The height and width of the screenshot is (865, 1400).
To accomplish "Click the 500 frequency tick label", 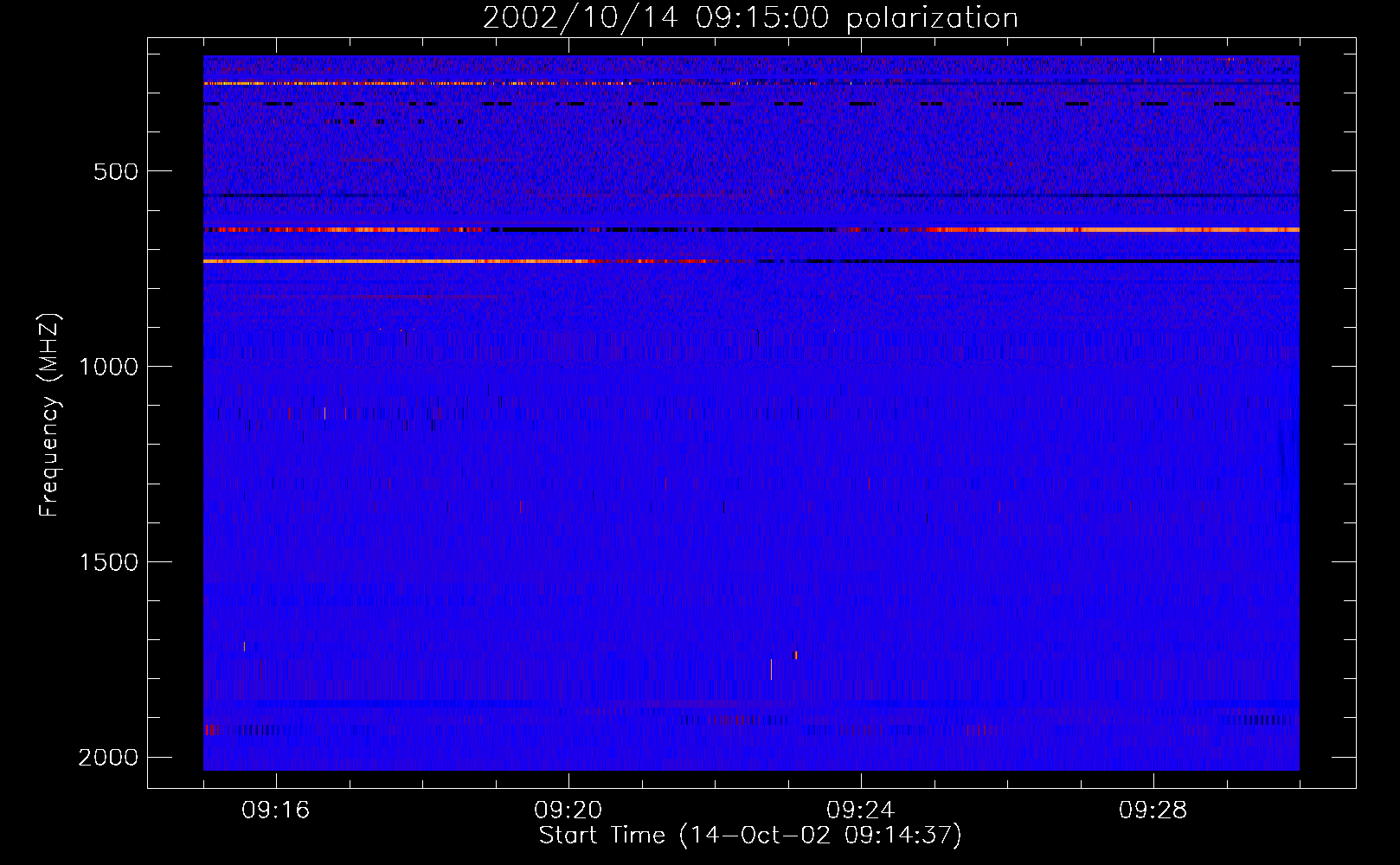I will coord(116,171).
